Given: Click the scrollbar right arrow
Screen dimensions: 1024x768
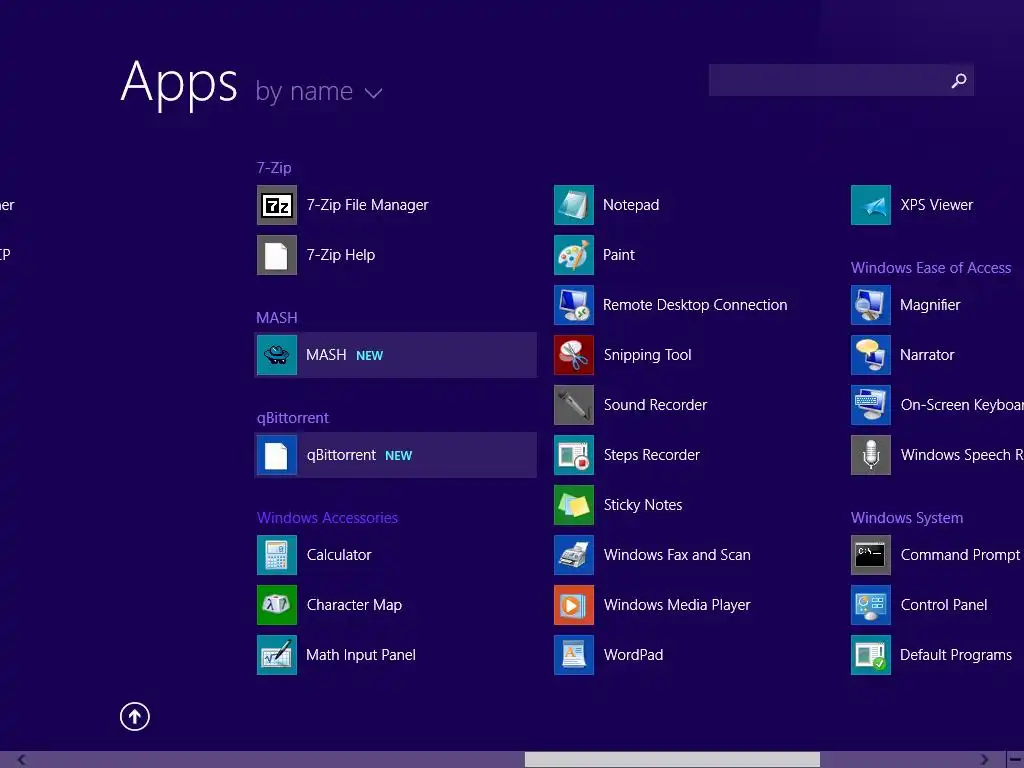Looking at the screenshot, I should (x=984, y=760).
